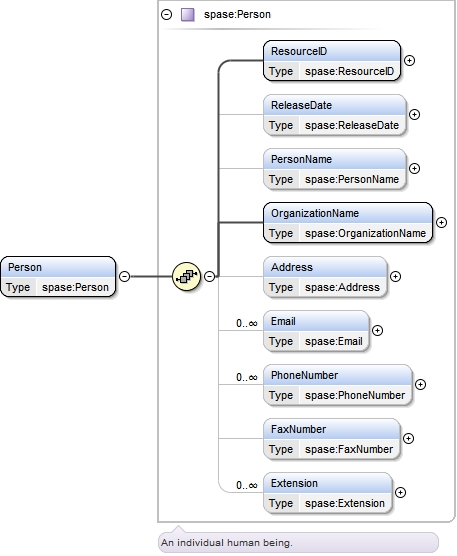457x556 pixels.
Task: Collapse the spase:Person type container
Action: point(166,15)
